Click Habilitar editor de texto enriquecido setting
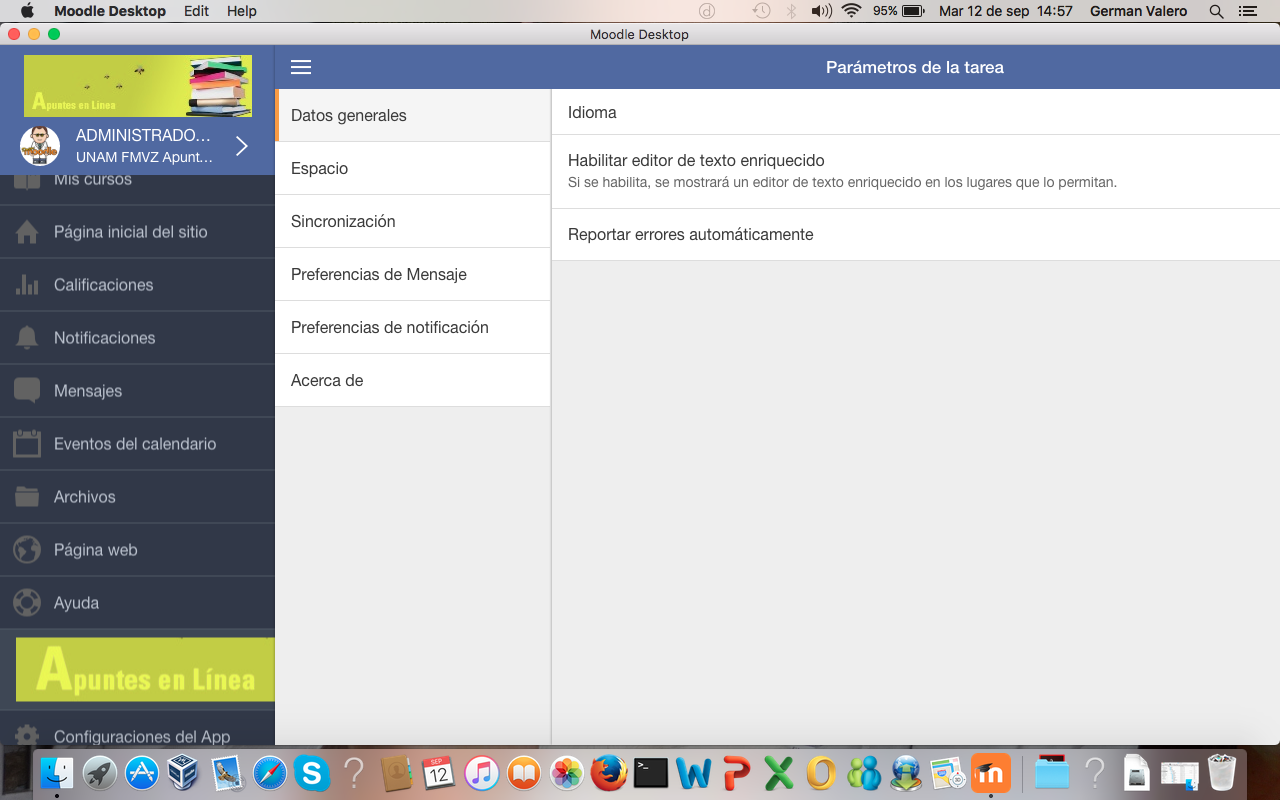The width and height of the screenshot is (1280, 800). [916, 171]
